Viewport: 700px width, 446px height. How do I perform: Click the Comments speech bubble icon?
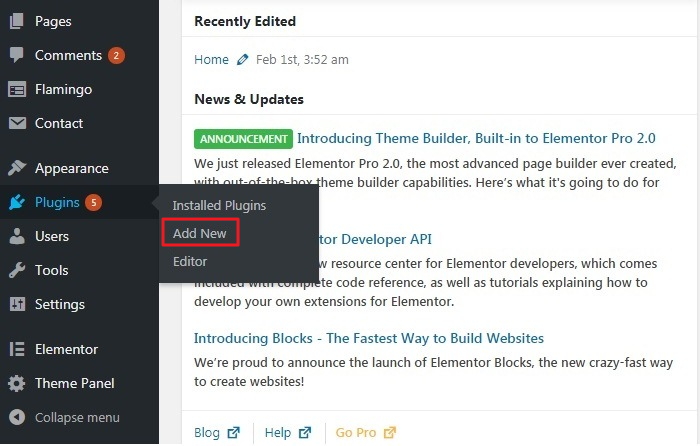click(x=17, y=54)
